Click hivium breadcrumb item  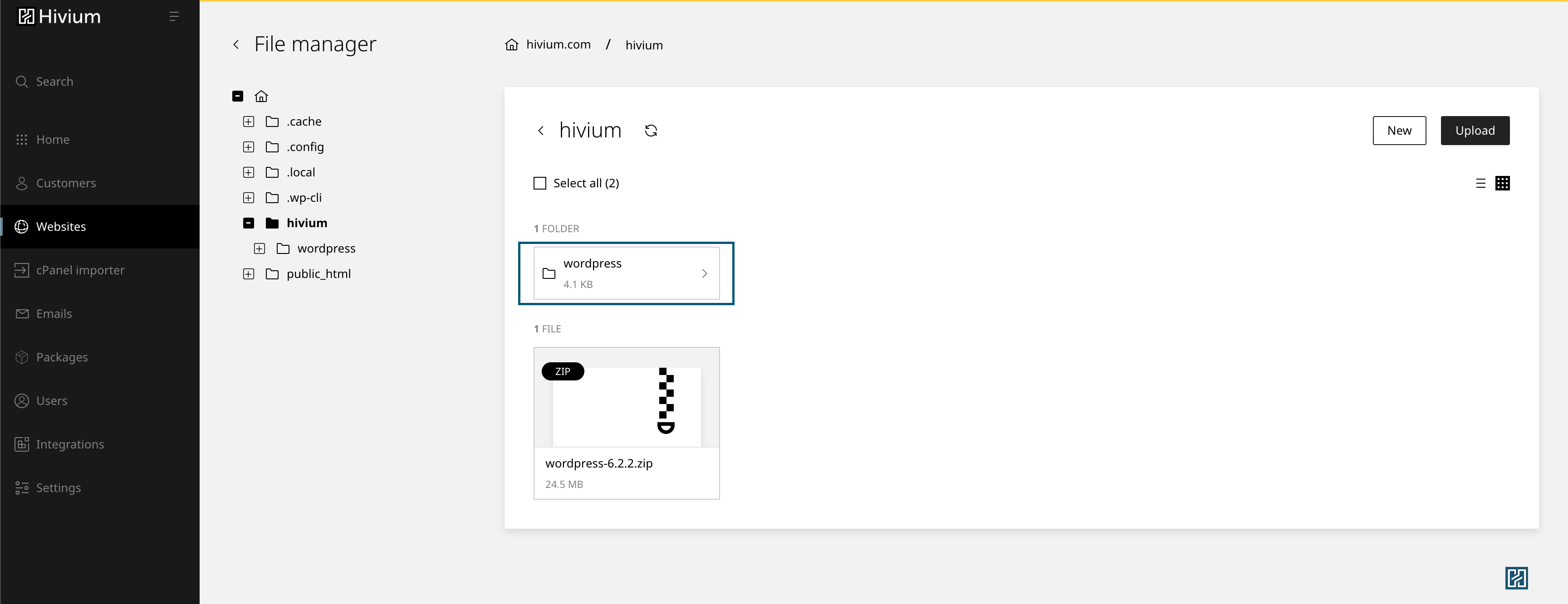coord(644,45)
